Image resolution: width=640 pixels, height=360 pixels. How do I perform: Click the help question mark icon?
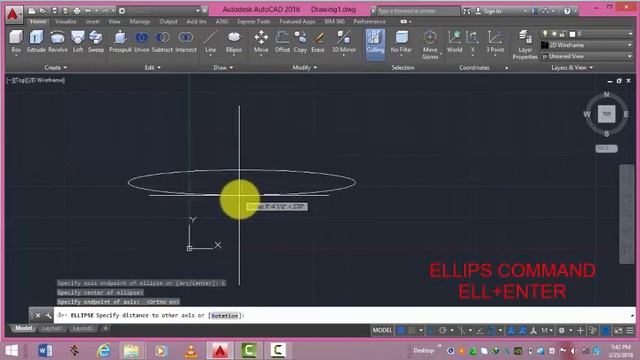(x=567, y=11)
